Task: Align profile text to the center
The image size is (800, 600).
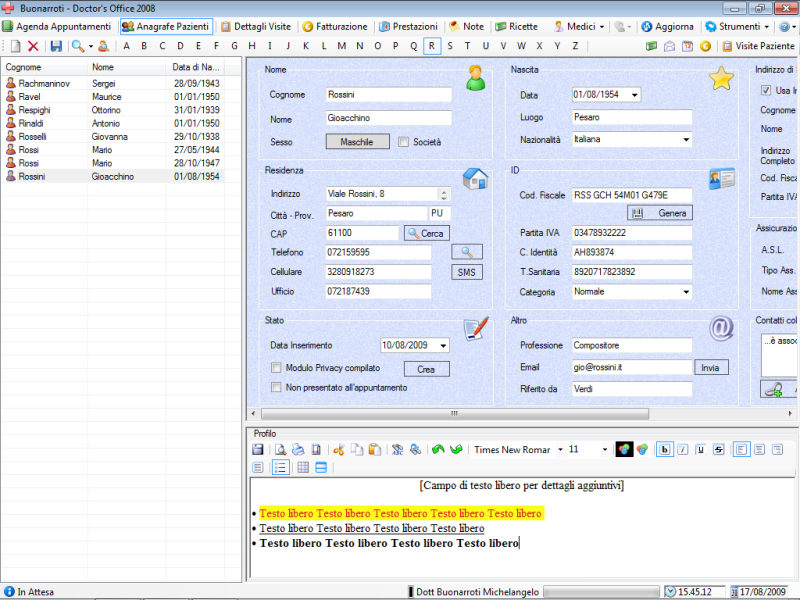Action: (x=759, y=449)
